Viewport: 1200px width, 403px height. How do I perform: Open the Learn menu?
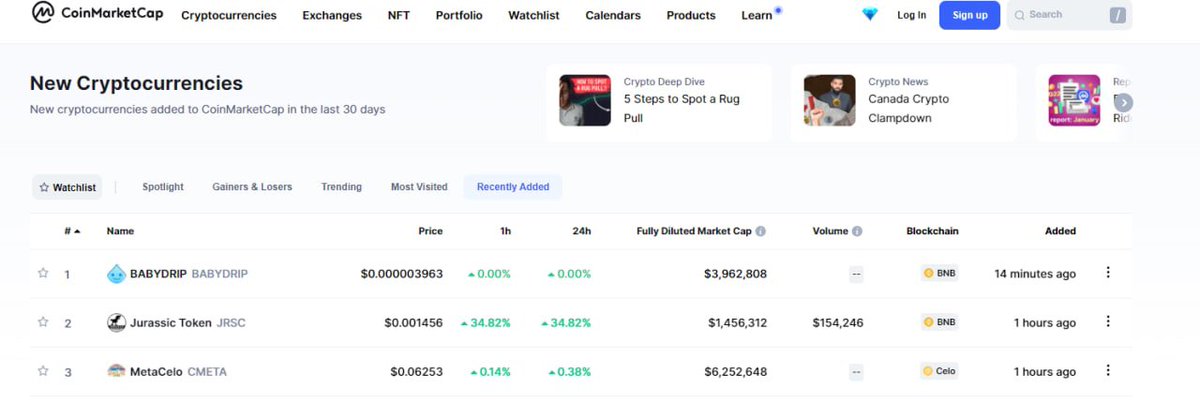click(x=757, y=15)
